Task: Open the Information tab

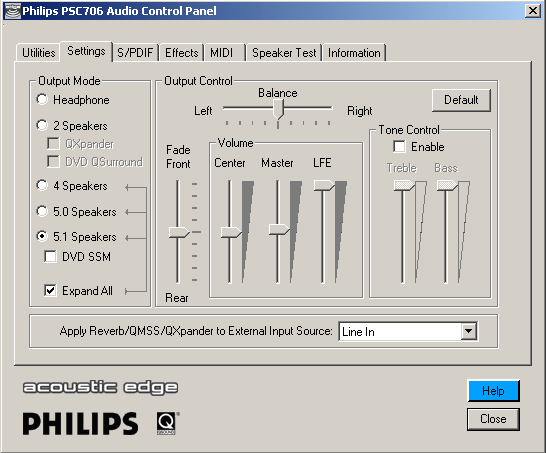Action: pyautogui.click(x=354, y=53)
